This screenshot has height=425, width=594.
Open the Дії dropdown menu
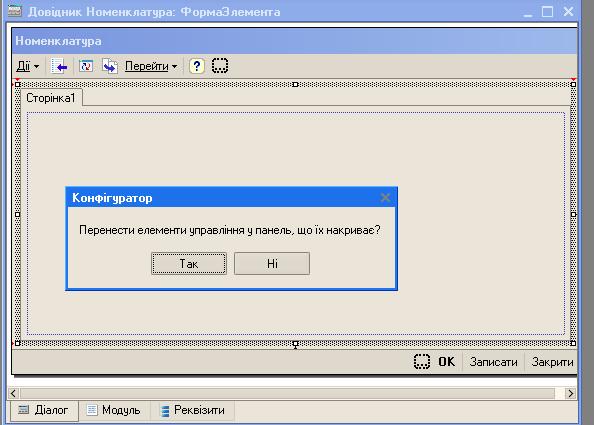[27, 66]
